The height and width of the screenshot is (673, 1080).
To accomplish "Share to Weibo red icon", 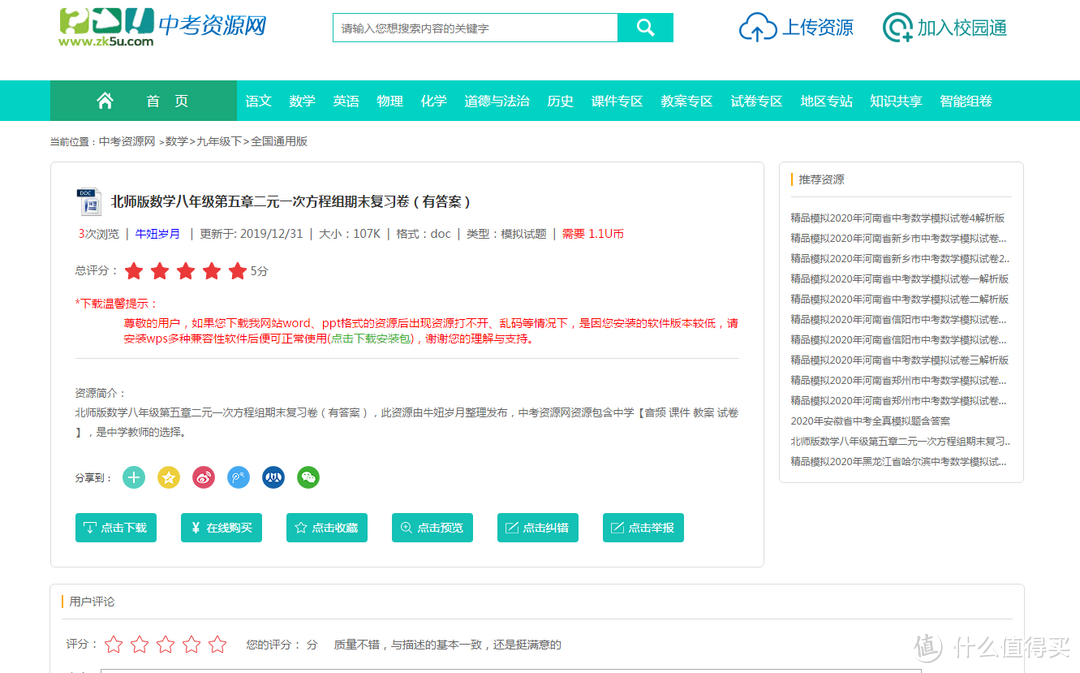I will tap(203, 477).
